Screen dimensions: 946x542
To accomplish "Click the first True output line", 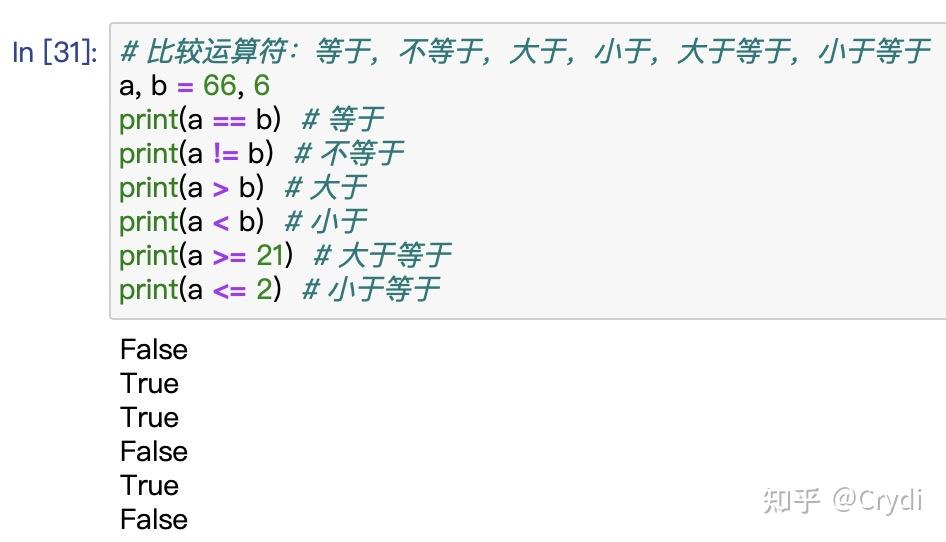I will point(149,383).
